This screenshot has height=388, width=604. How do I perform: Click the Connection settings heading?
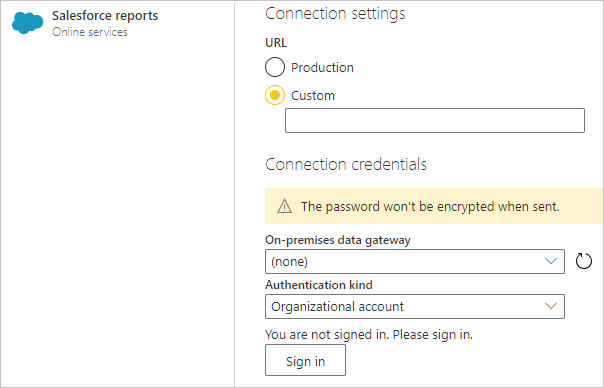coord(335,14)
